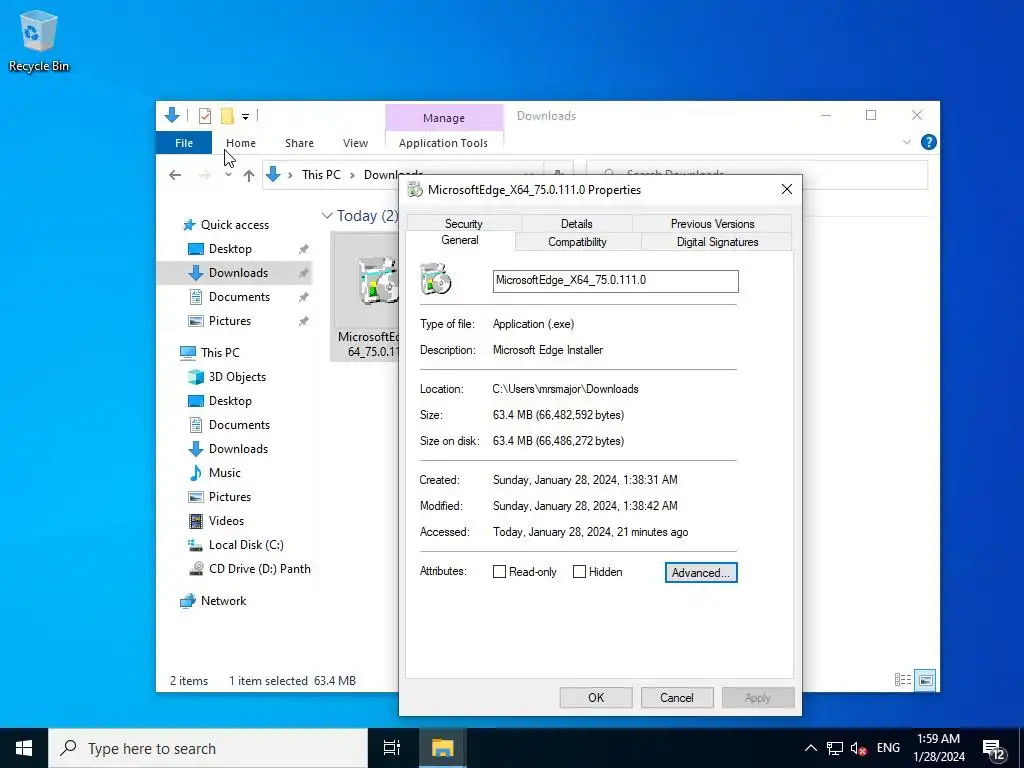Select pinned Downloads under Quick access
1024x768 pixels.
coord(238,273)
